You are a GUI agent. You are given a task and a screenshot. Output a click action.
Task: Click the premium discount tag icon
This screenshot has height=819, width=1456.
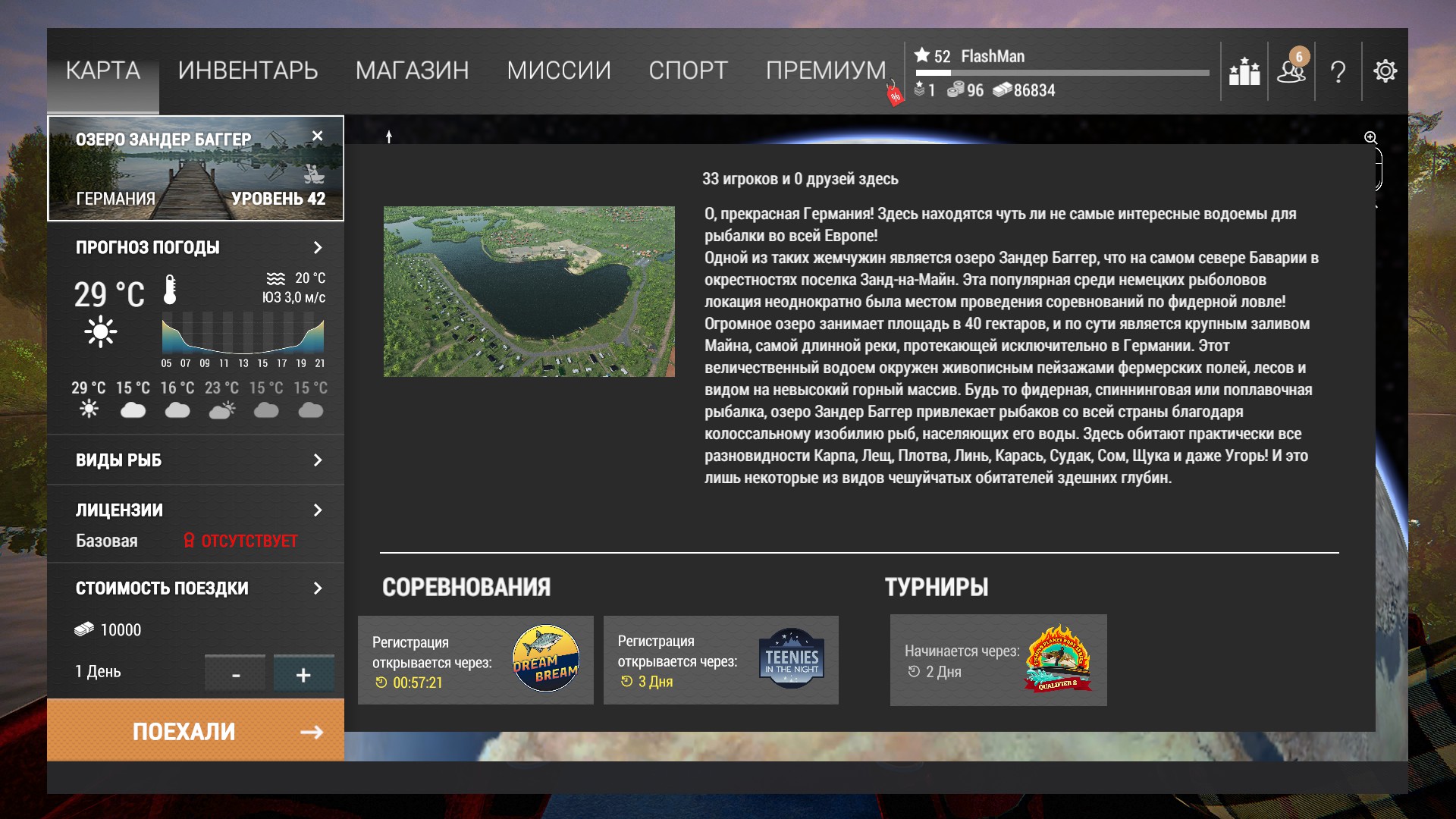pos(895,96)
